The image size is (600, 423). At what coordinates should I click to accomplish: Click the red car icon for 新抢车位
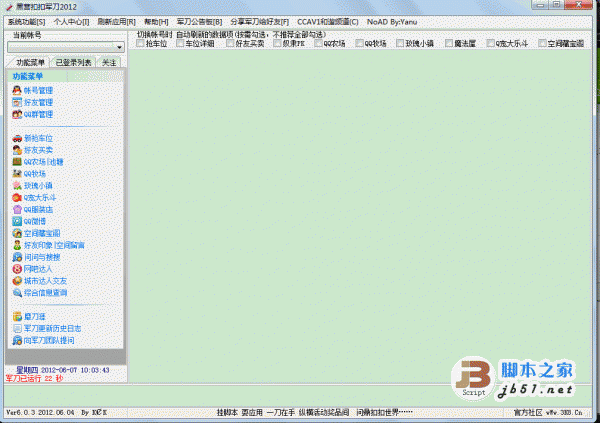[x=17, y=138]
